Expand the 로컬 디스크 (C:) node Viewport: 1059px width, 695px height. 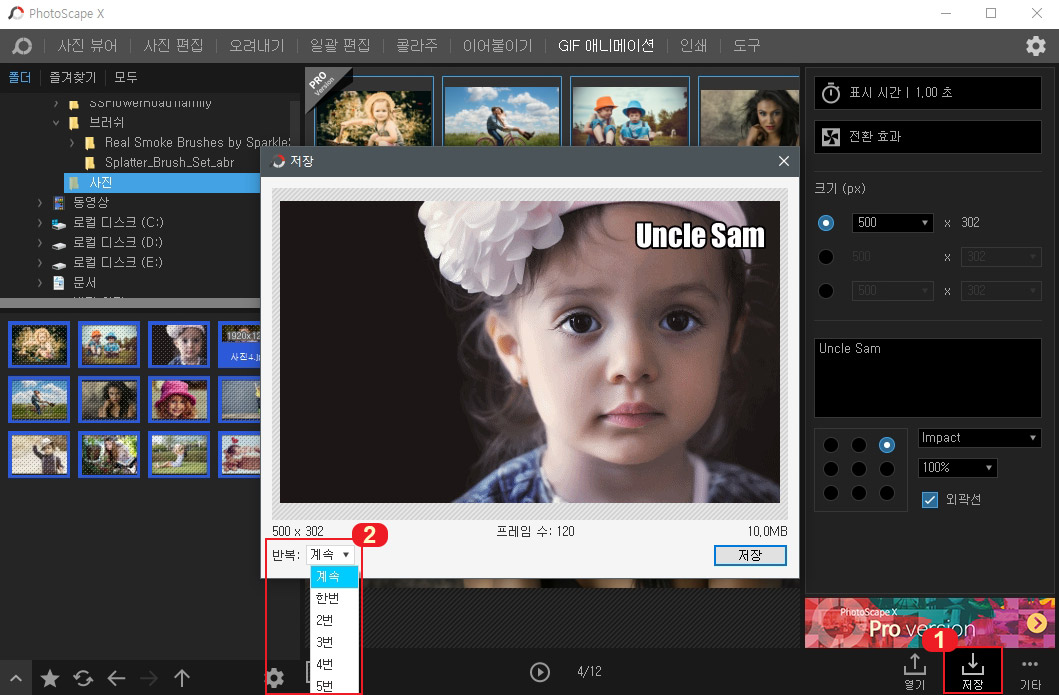coord(40,222)
